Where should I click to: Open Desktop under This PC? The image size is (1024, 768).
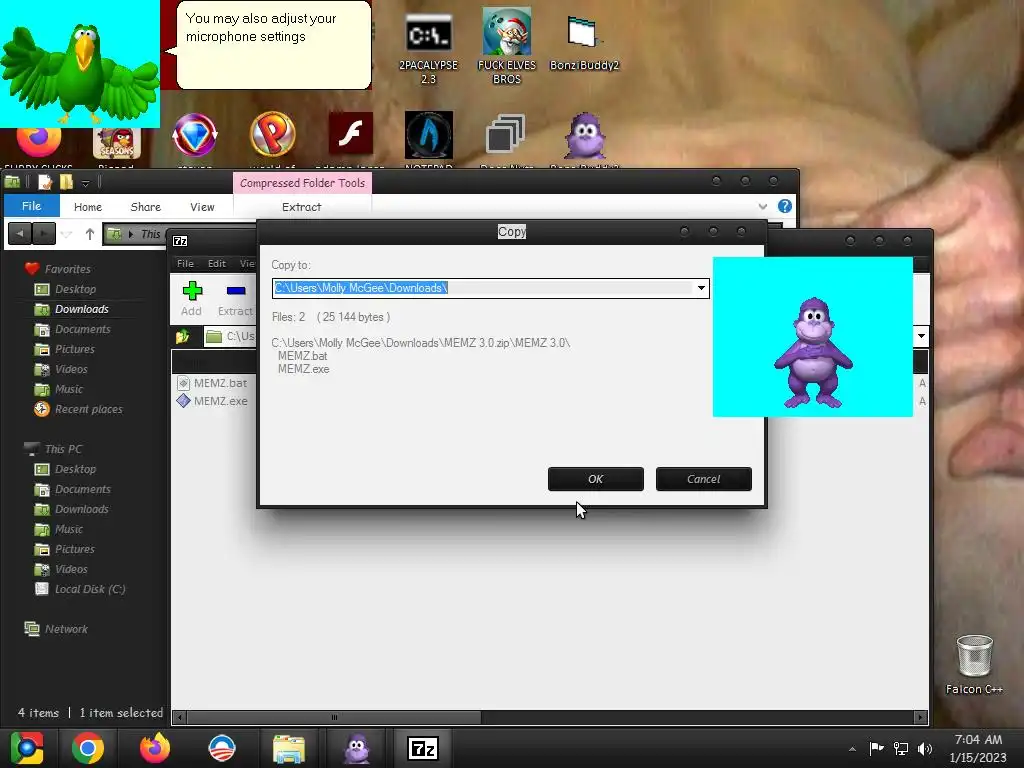click(65, 469)
